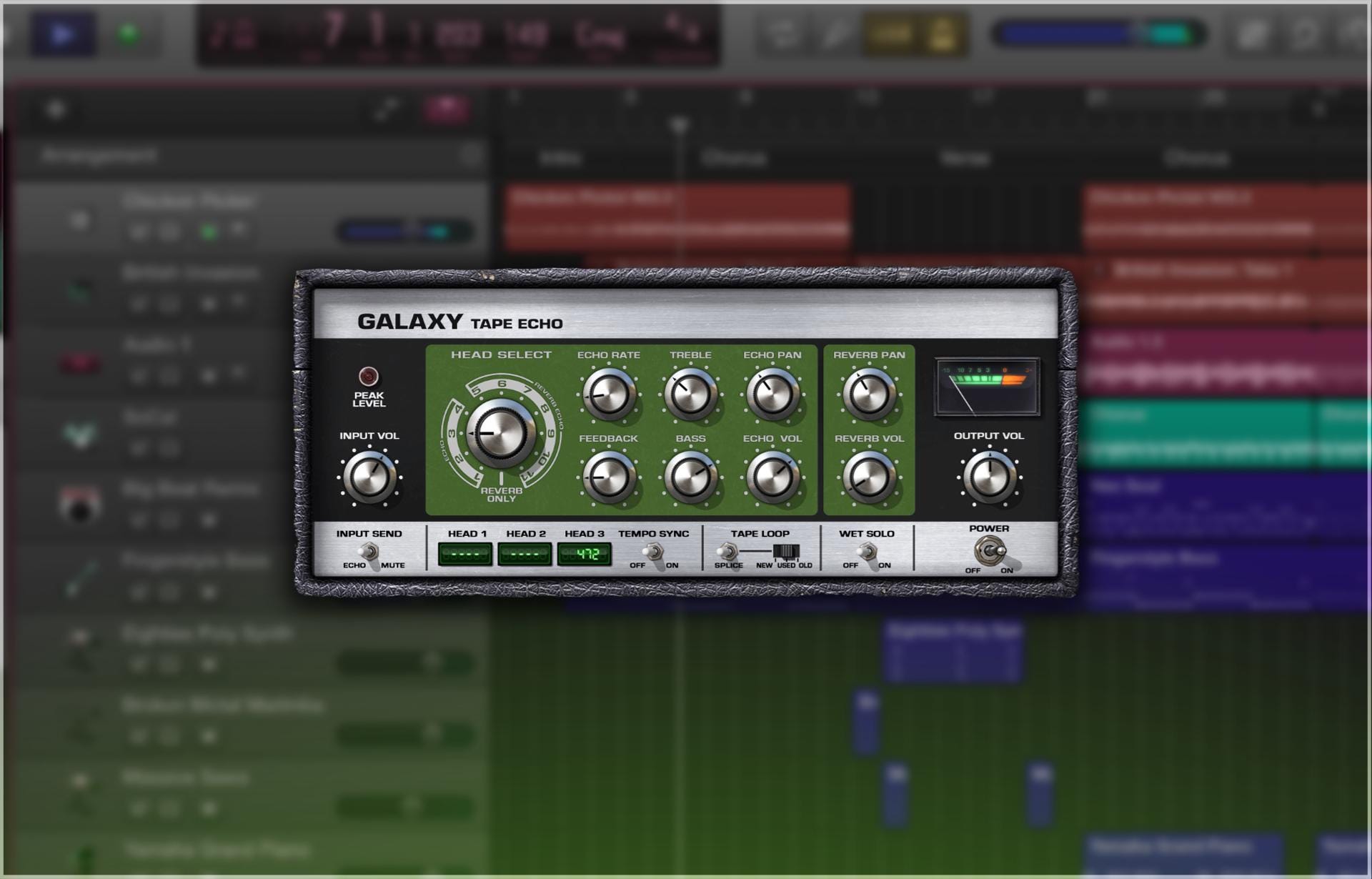Click the Head Select rotary knob
This screenshot has width=1372, height=879.
coord(501,433)
